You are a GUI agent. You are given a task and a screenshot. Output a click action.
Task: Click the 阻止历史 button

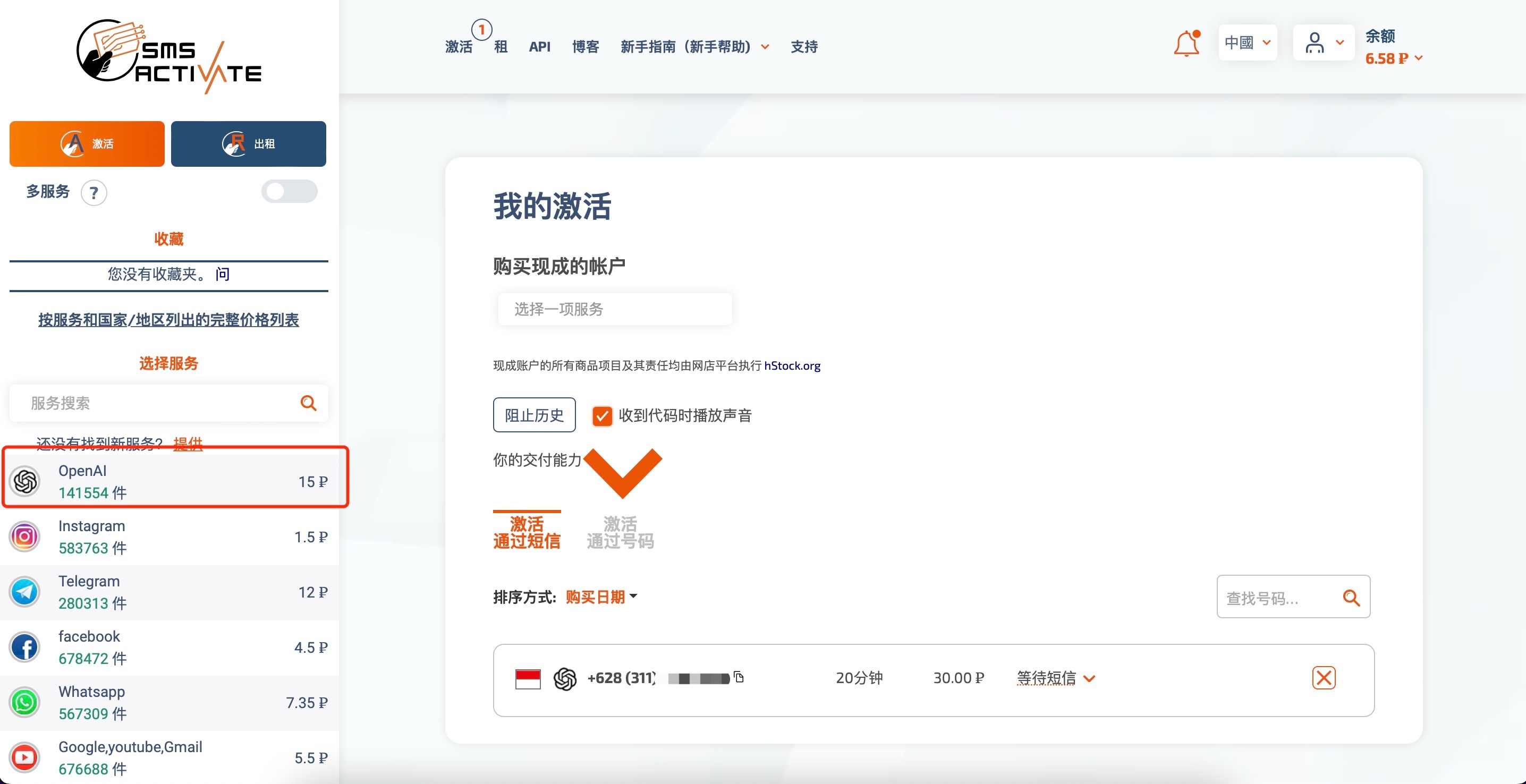point(534,415)
